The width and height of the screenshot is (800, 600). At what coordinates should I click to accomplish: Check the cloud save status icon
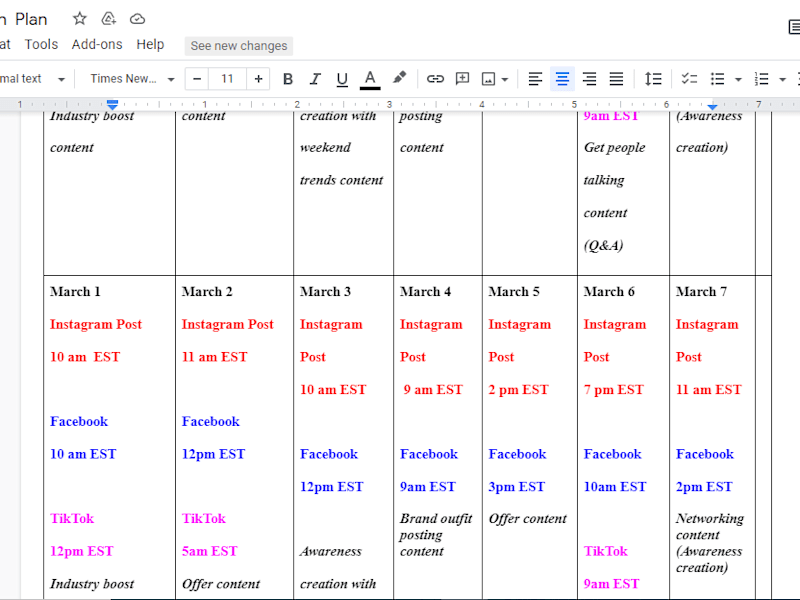click(x=137, y=19)
